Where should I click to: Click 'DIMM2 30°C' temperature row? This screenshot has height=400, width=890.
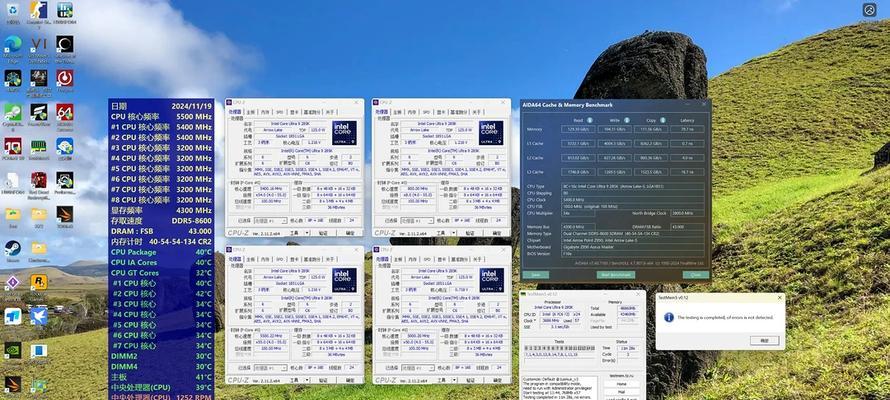click(x=161, y=356)
